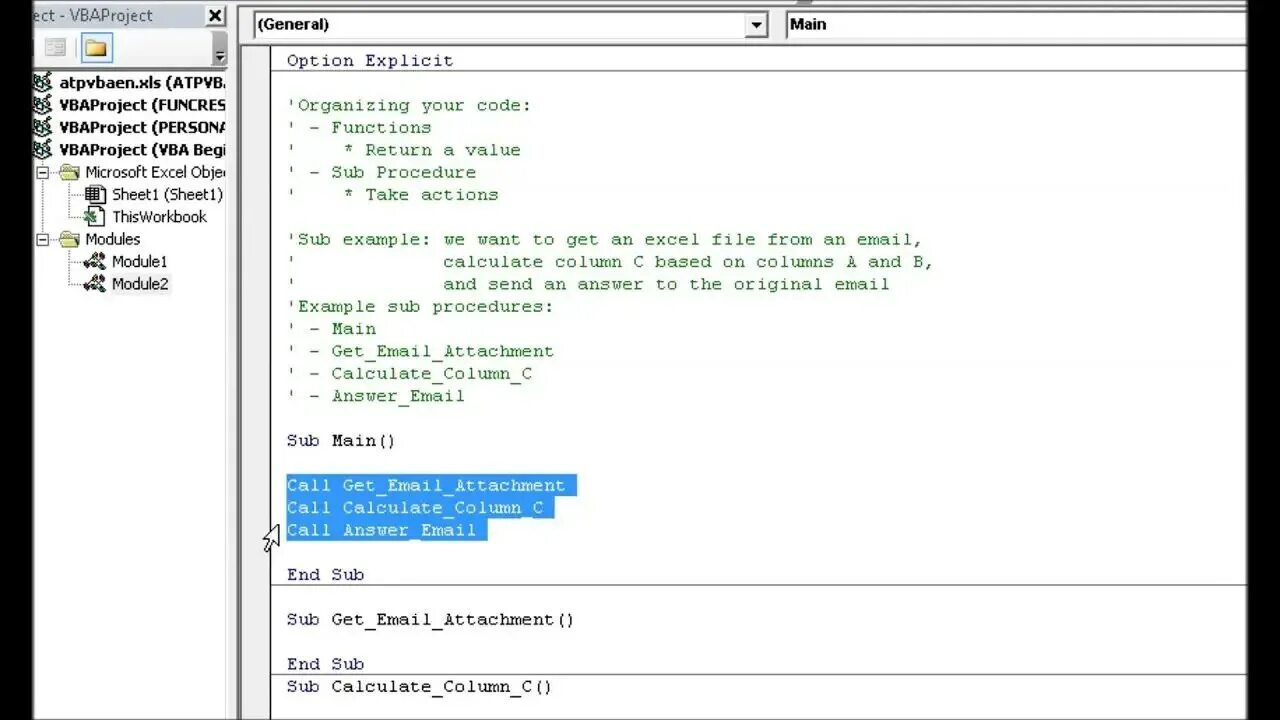
Task: Toggle Folders in the Project Explorer toolbar
Action: (x=96, y=47)
